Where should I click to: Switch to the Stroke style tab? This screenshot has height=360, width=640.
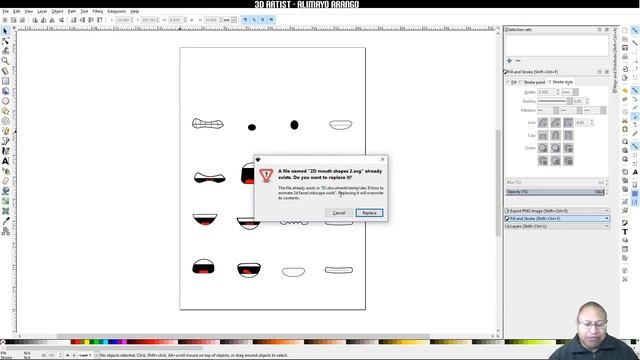[x=561, y=82]
